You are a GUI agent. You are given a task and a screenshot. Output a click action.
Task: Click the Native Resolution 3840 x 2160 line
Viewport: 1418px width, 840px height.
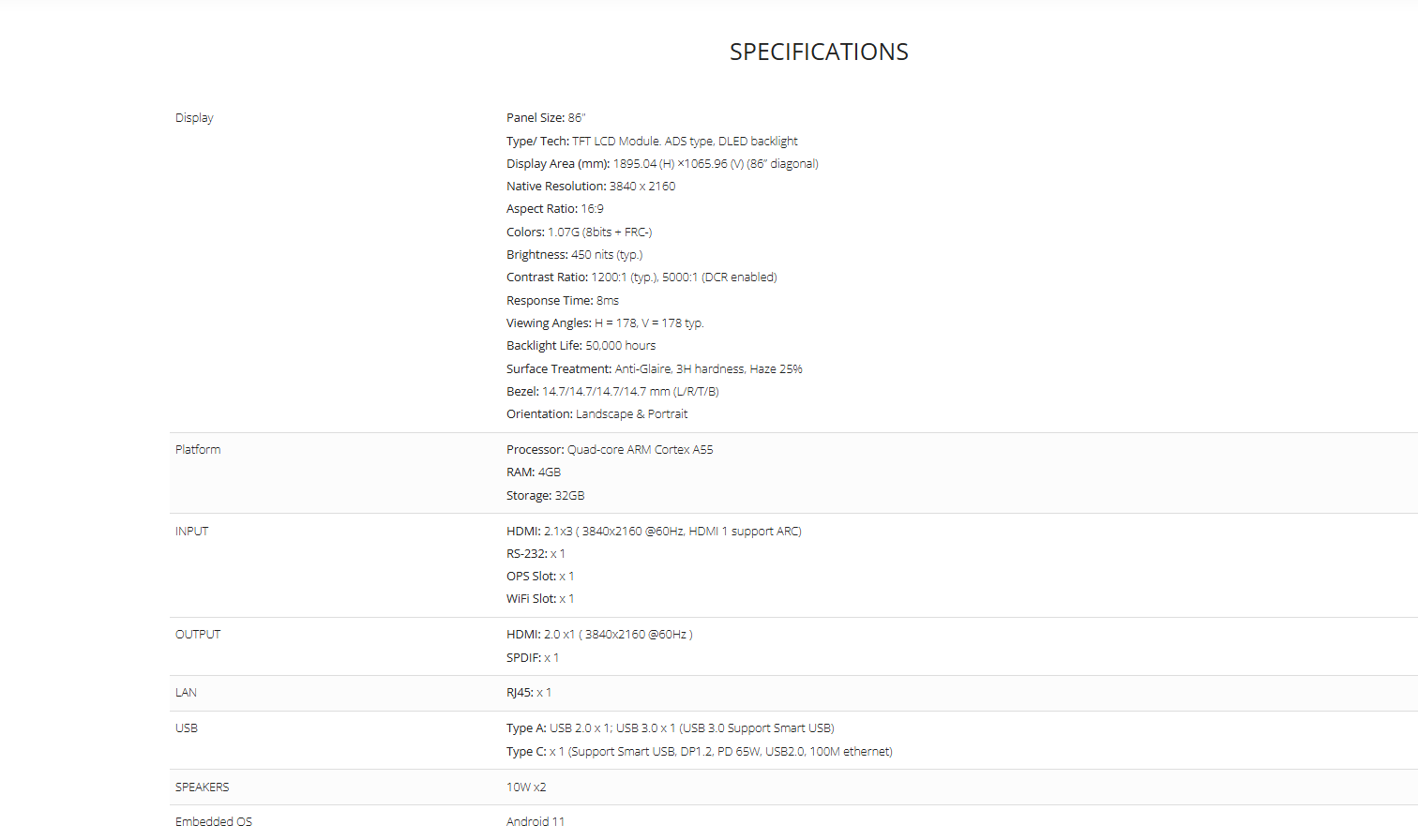tap(591, 187)
